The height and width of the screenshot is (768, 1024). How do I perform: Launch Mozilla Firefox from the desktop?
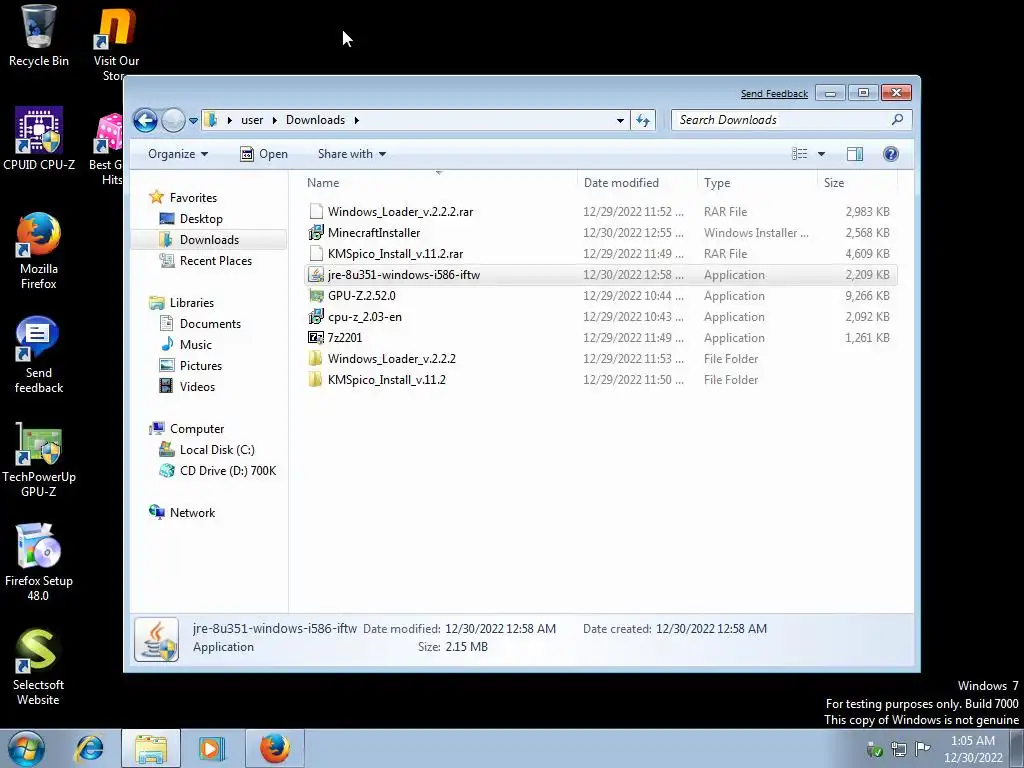(x=39, y=251)
